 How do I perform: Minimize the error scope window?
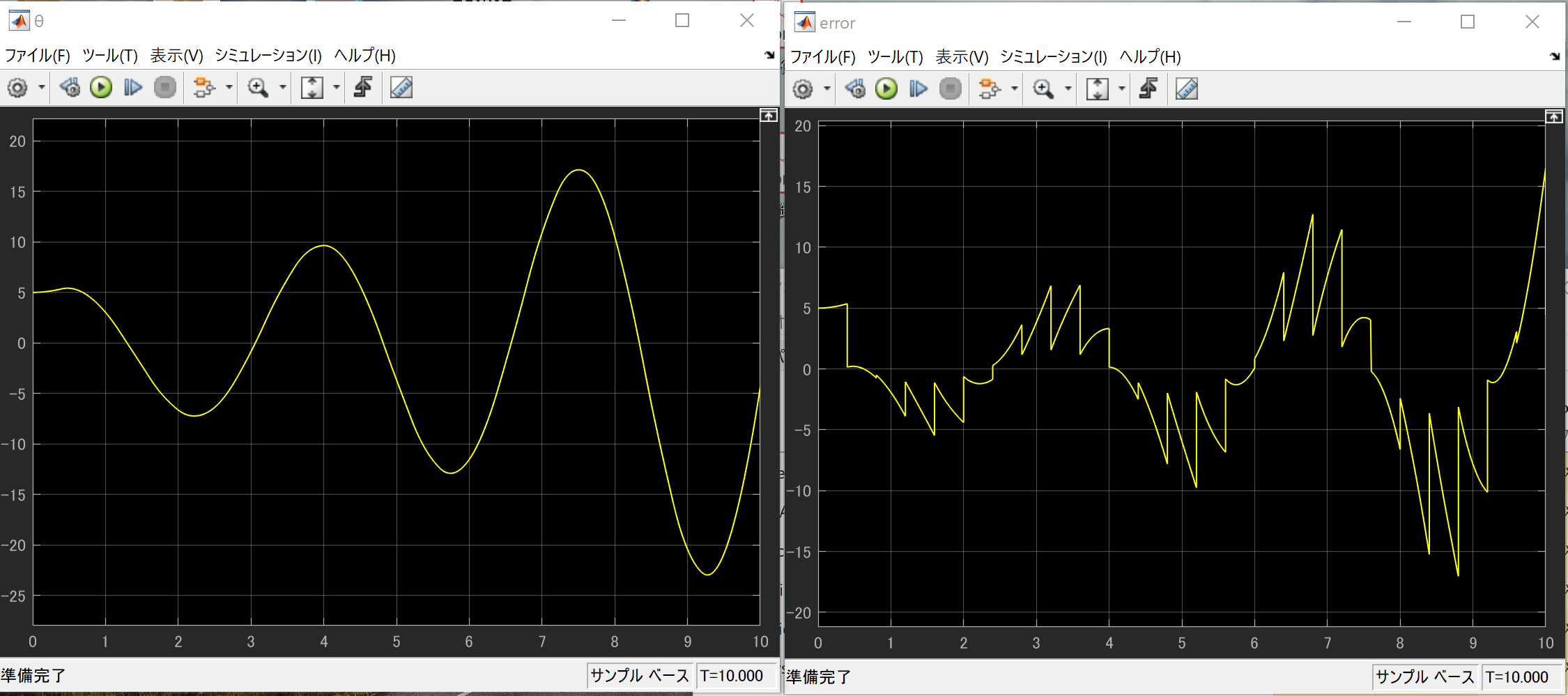pos(1404,22)
